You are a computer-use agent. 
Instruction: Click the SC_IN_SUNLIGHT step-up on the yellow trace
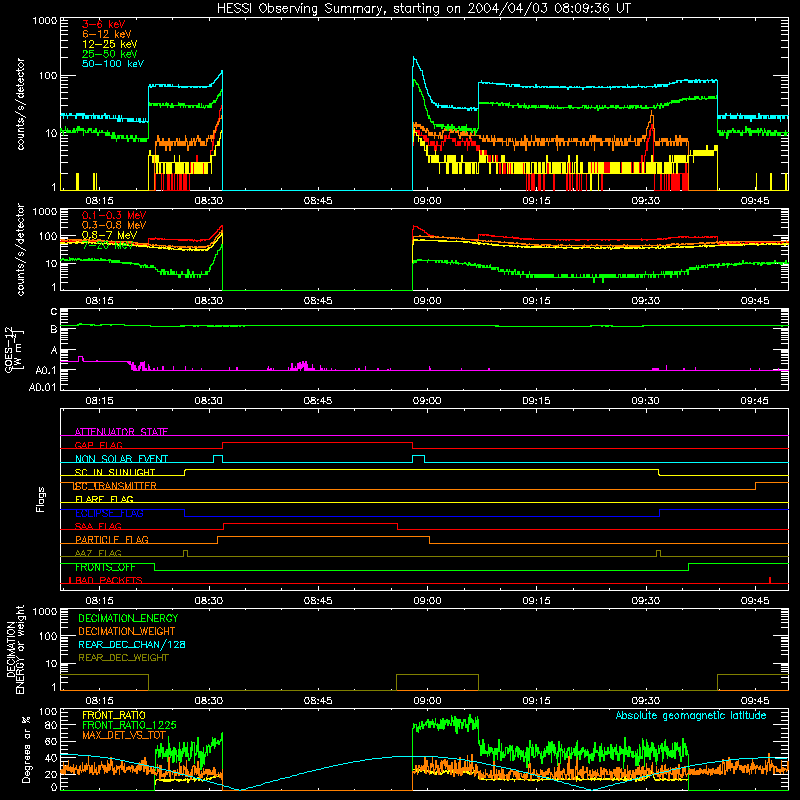(x=185, y=472)
